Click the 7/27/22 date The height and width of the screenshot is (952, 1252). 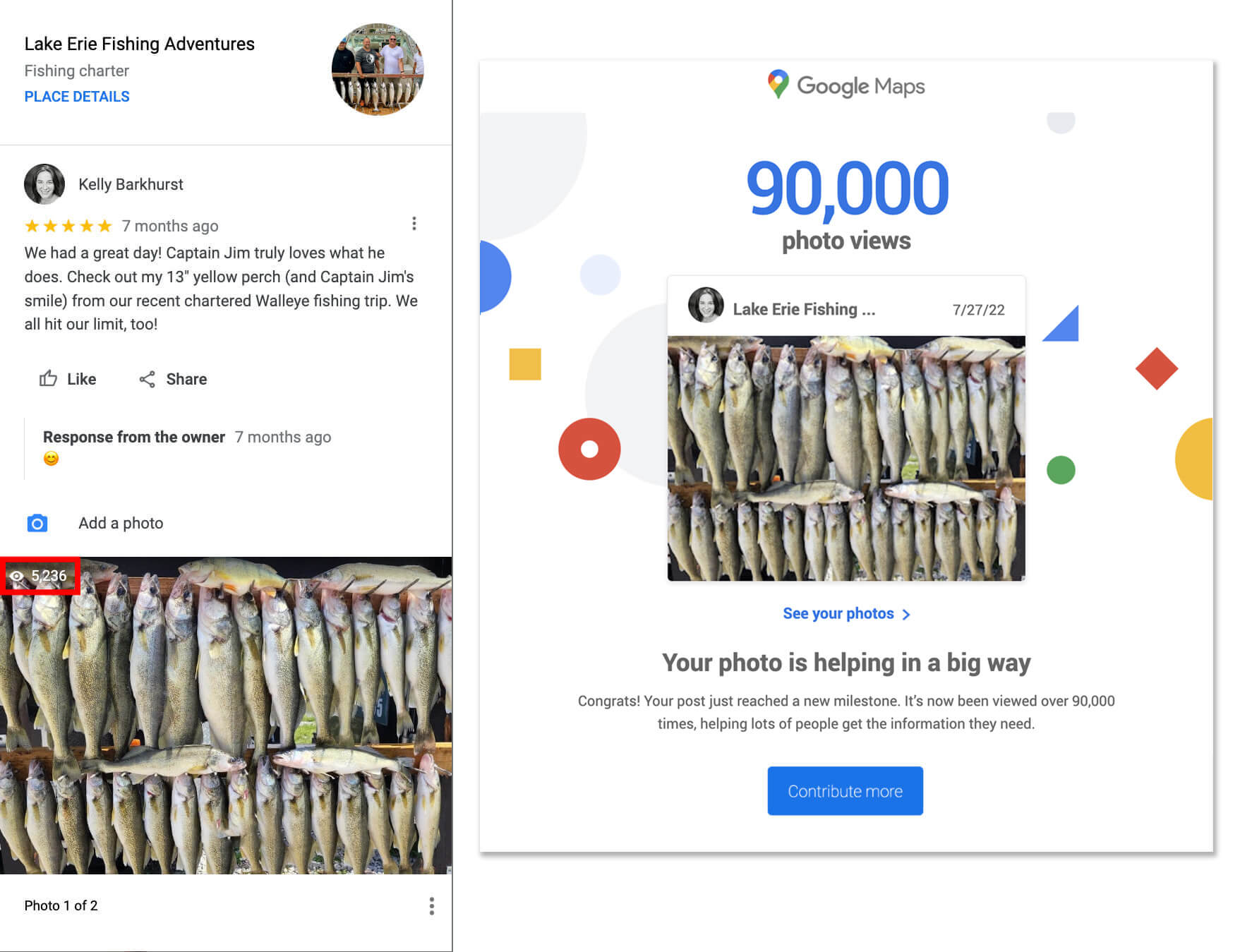978,310
